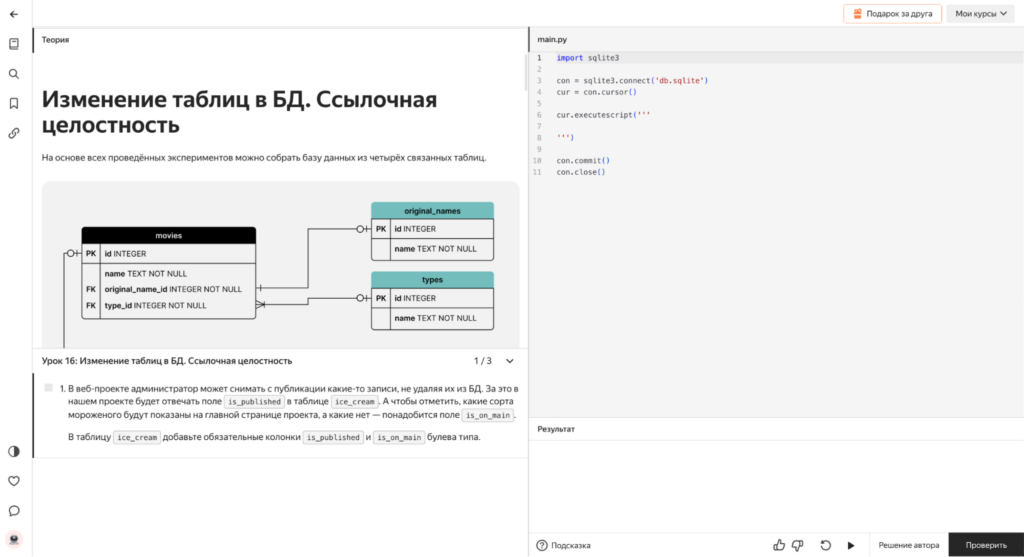Open bookmarks from the sidebar
Viewport: 1024px width, 557px height.
(x=14, y=103)
